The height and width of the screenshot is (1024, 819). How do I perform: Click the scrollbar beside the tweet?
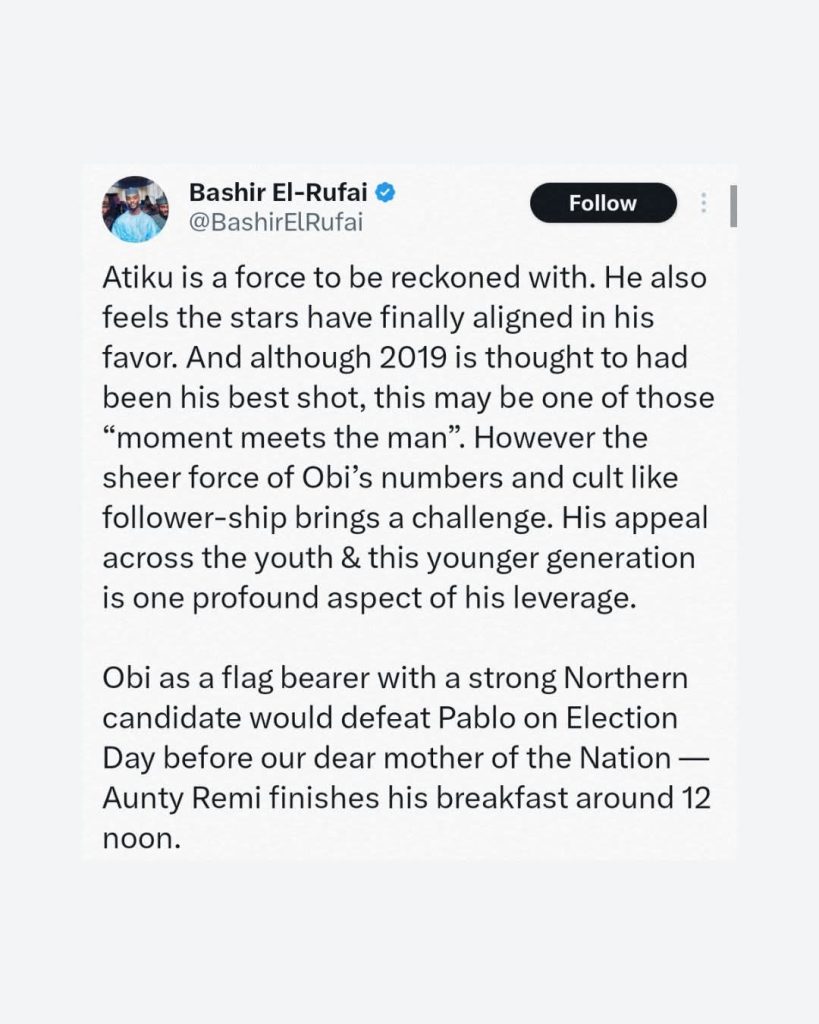tap(734, 206)
